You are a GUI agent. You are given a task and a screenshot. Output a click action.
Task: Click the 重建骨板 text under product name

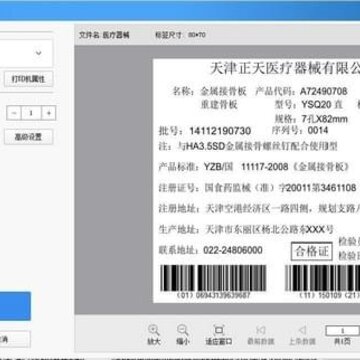click(219, 105)
